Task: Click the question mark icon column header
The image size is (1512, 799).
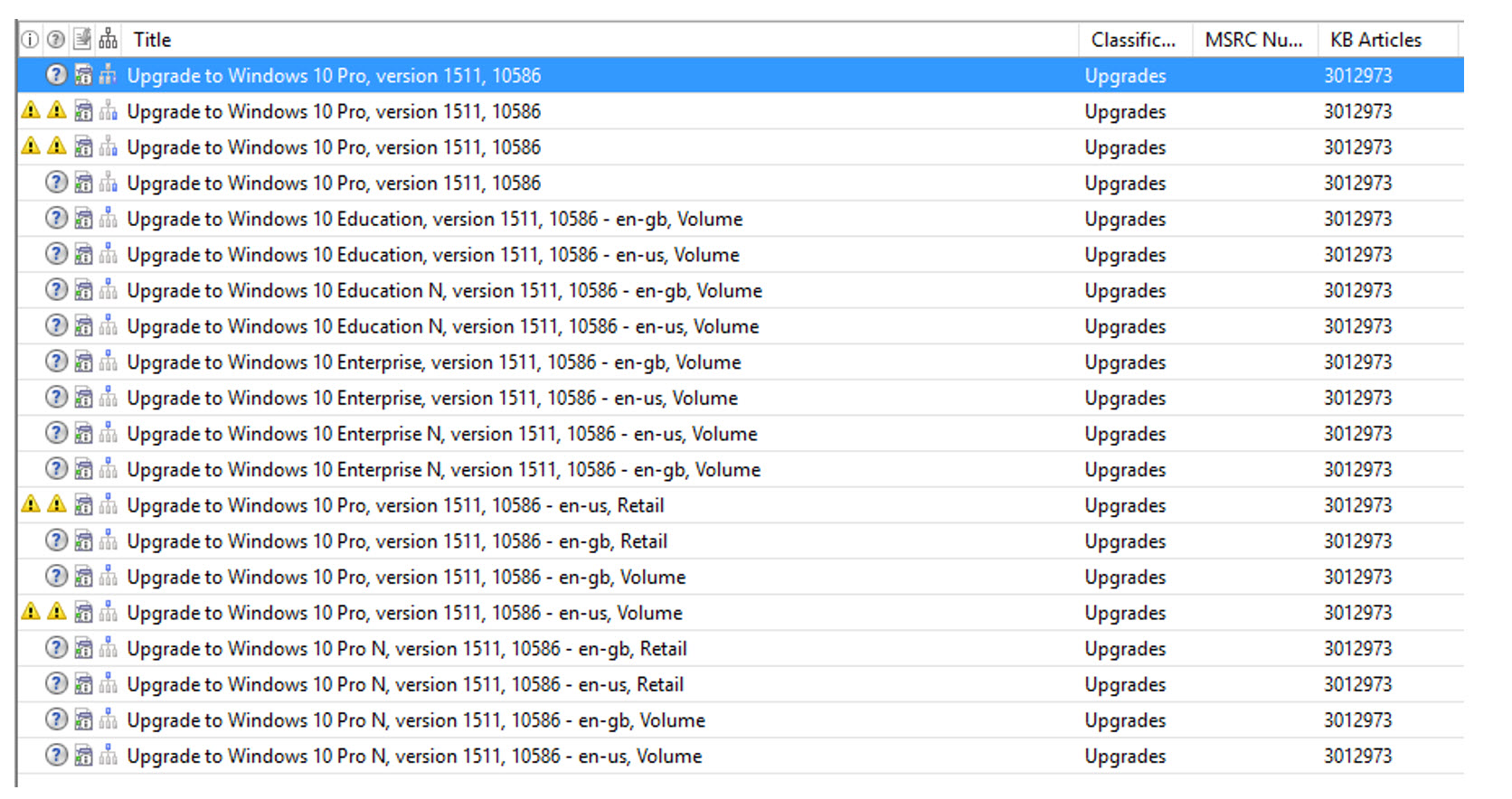Action: pos(56,40)
